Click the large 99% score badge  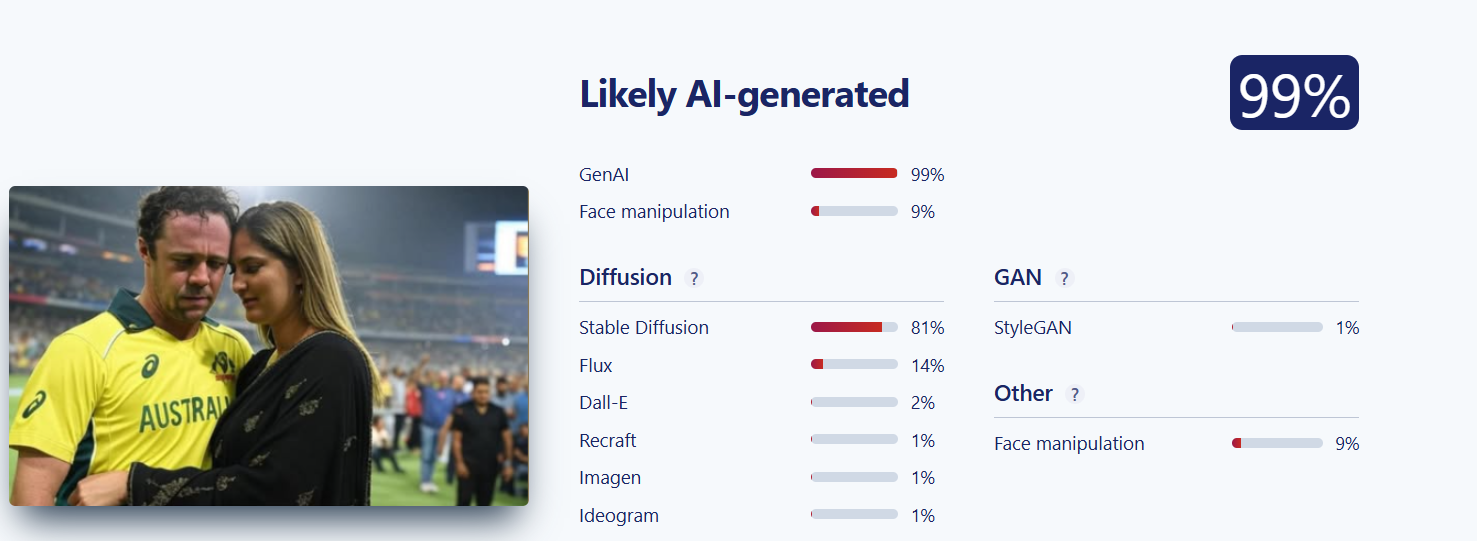(1294, 93)
